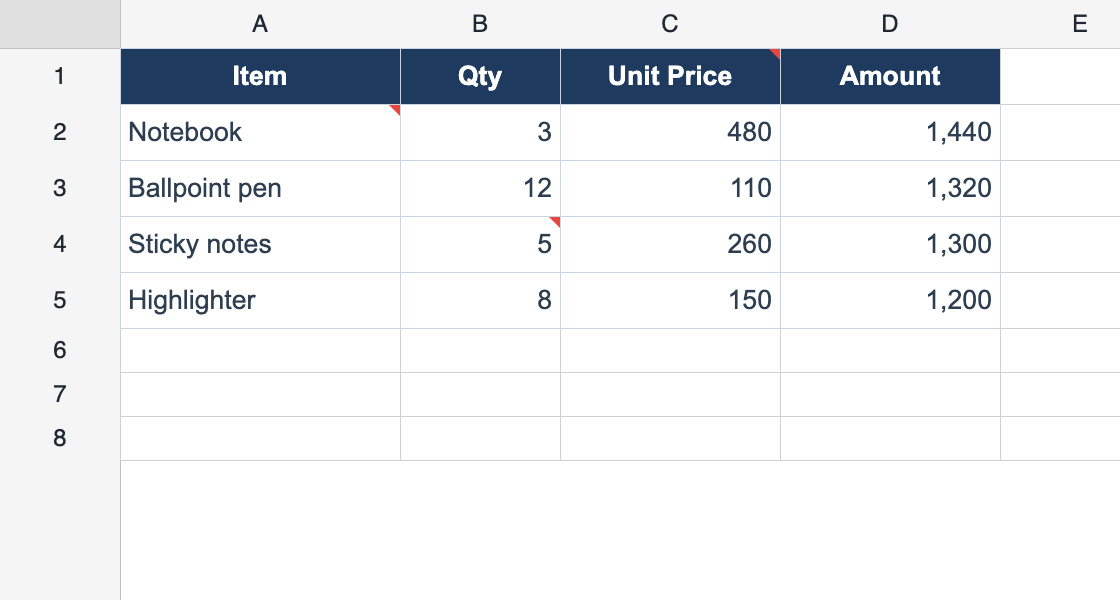
Task: Select the entire sheet via corner box
Action: (60, 24)
